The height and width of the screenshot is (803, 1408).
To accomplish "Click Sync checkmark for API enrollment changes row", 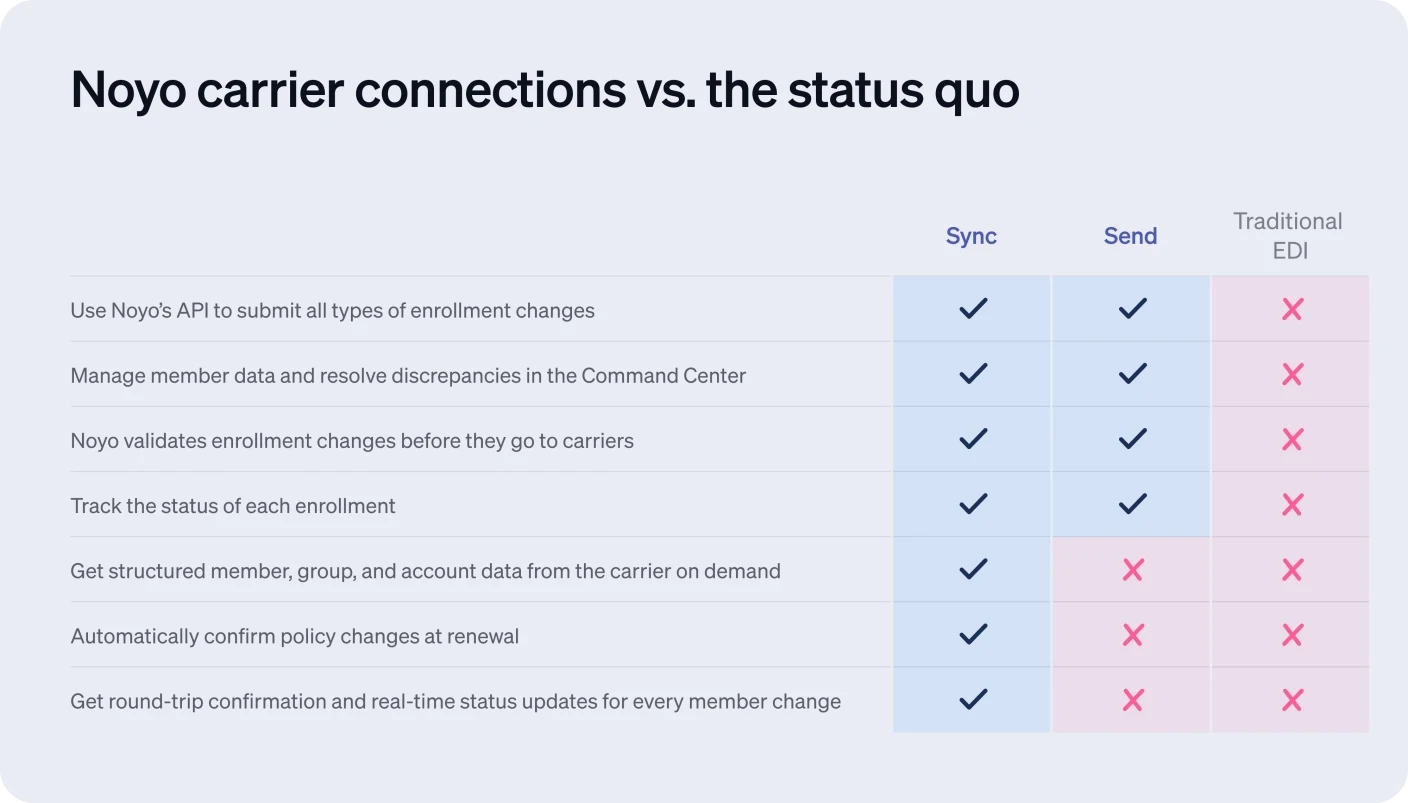I will coord(972,309).
